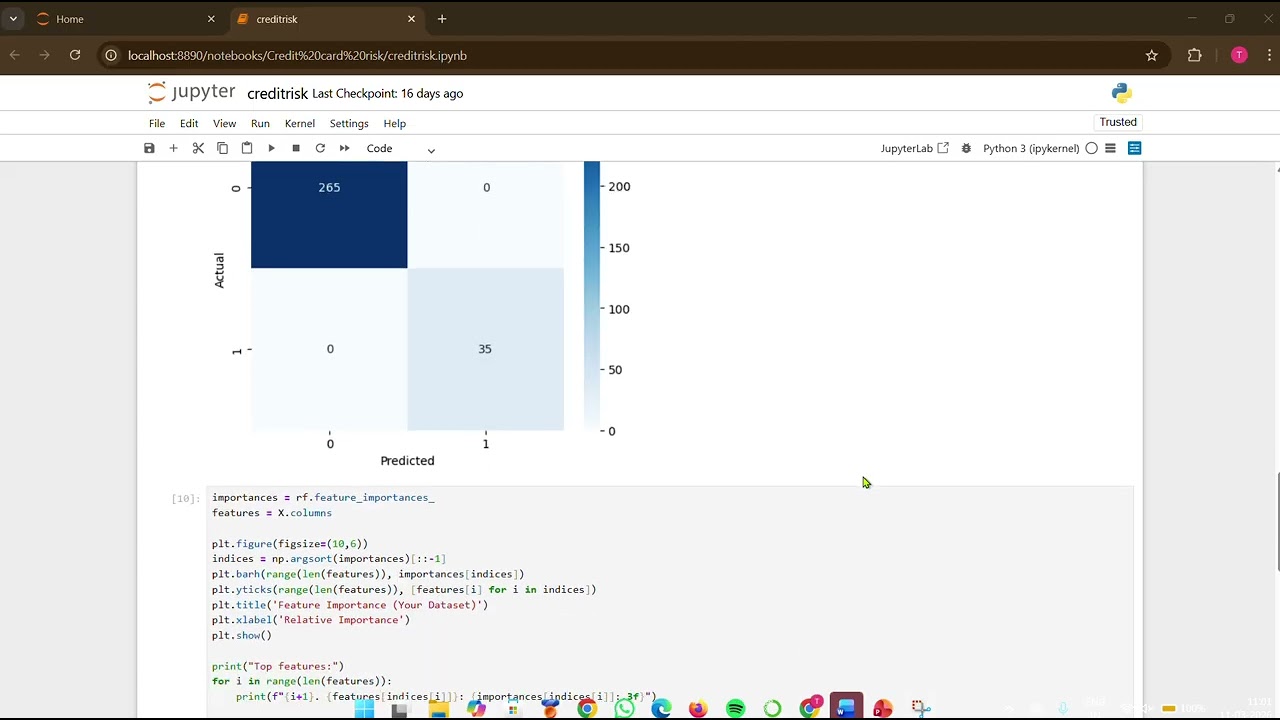Click the Trusted notebook button
Image resolution: width=1280 pixels, height=720 pixels.
coord(1118,122)
